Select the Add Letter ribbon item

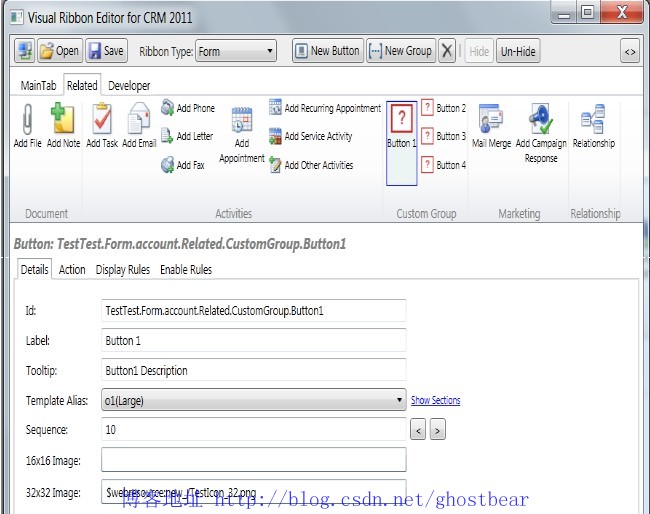point(187,136)
